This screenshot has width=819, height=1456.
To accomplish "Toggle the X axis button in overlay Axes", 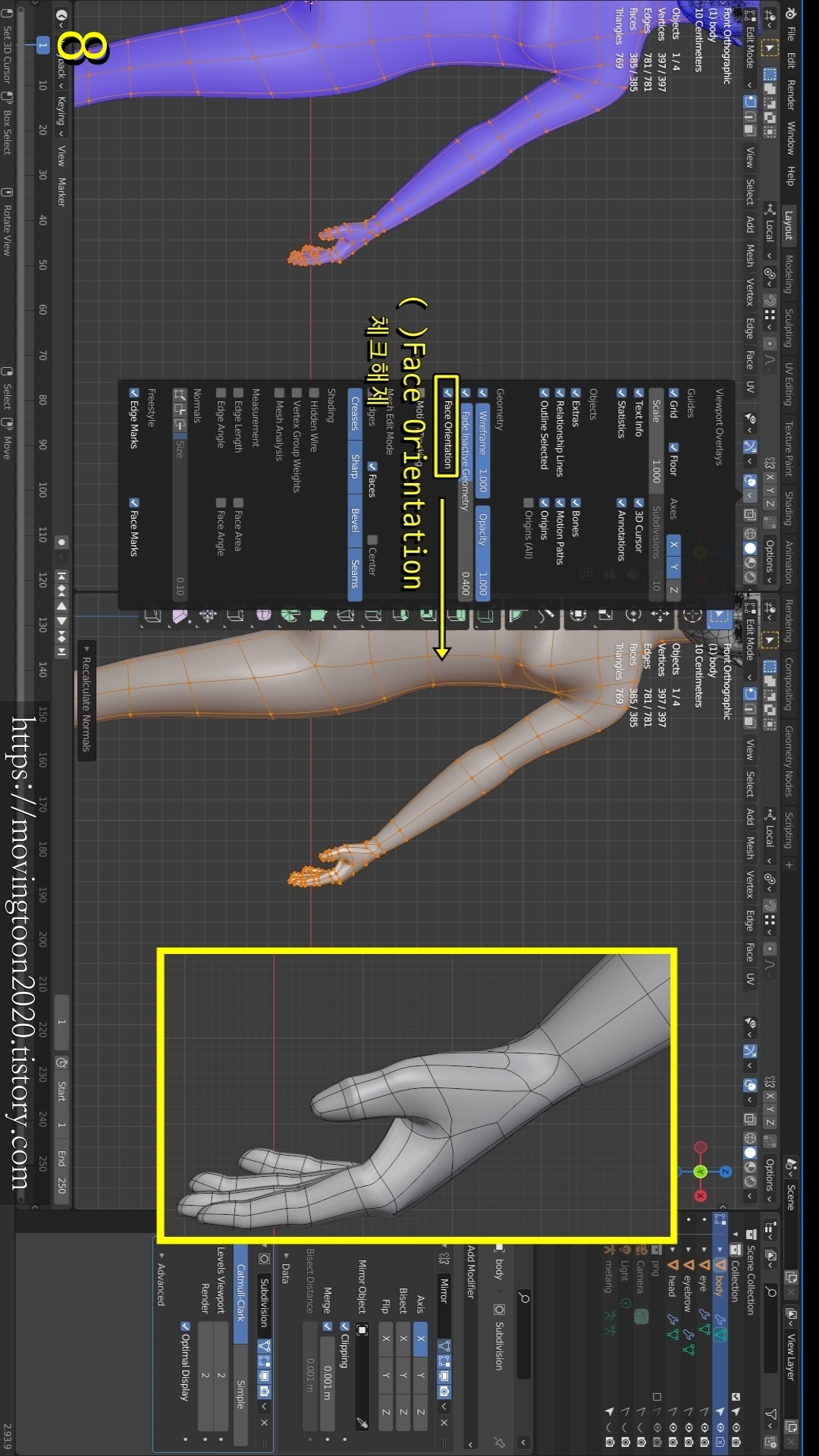I will (x=673, y=544).
